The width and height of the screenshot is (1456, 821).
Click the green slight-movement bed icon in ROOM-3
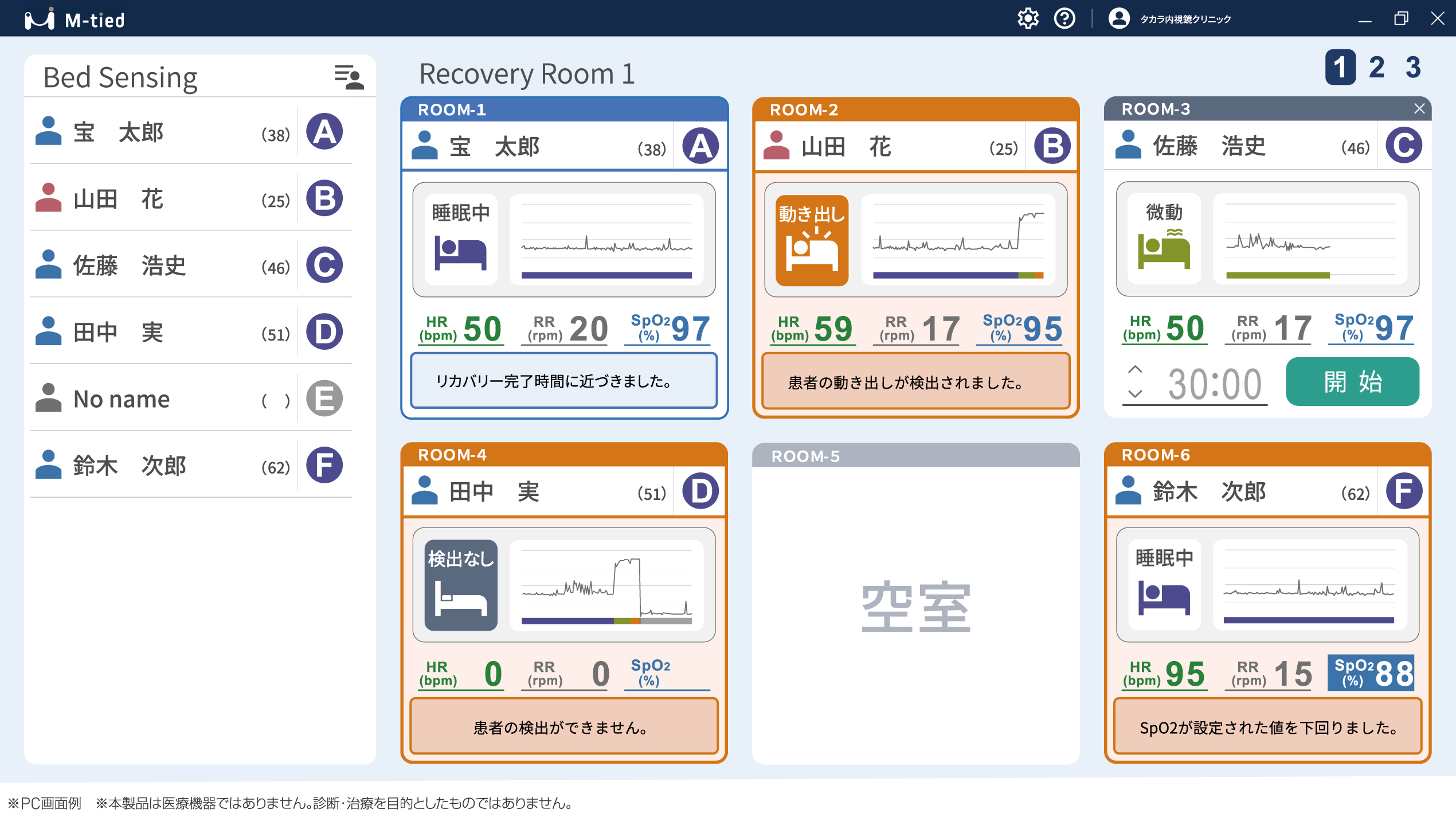point(1164,249)
